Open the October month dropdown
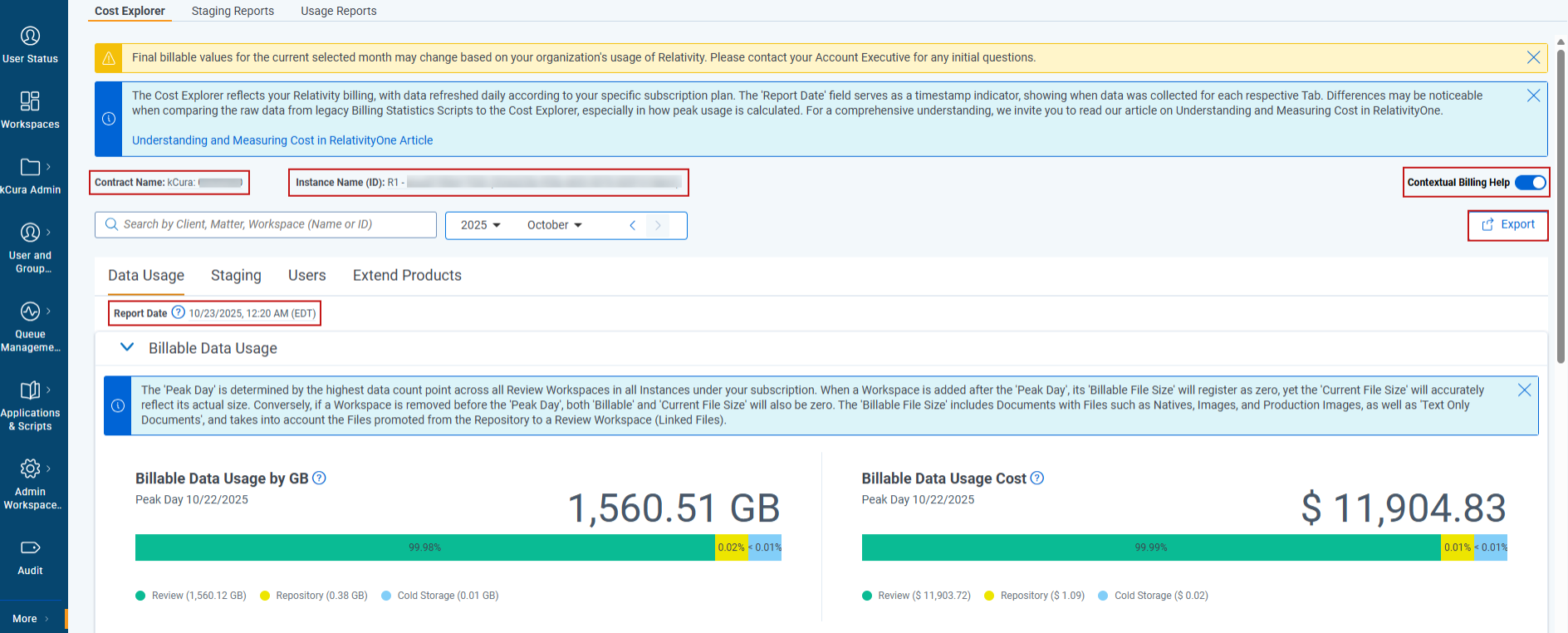The image size is (1568, 633). click(x=555, y=225)
